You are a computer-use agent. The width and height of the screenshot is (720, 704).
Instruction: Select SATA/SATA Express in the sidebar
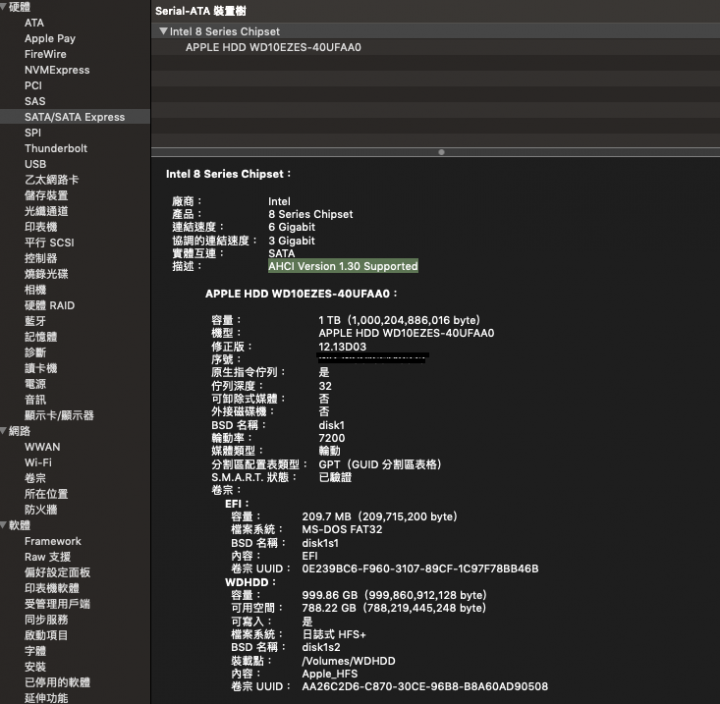coord(74,117)
